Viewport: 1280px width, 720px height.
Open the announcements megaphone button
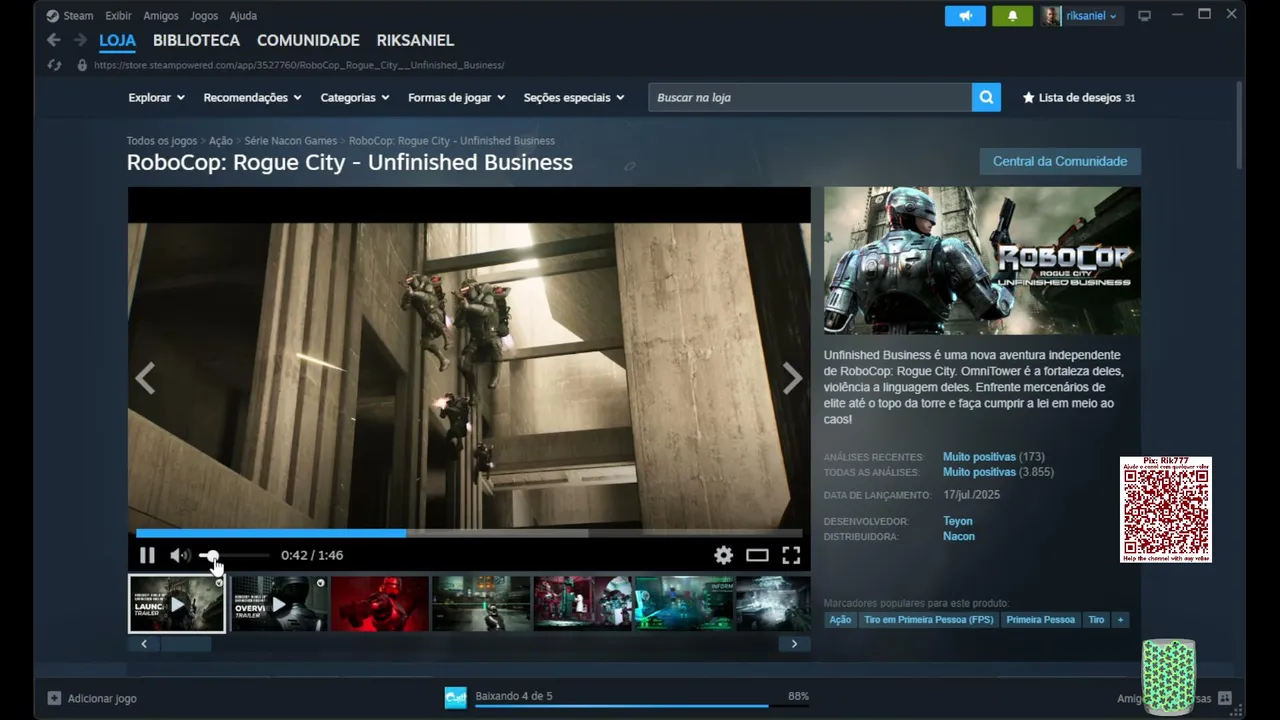(x=965, y=16)
